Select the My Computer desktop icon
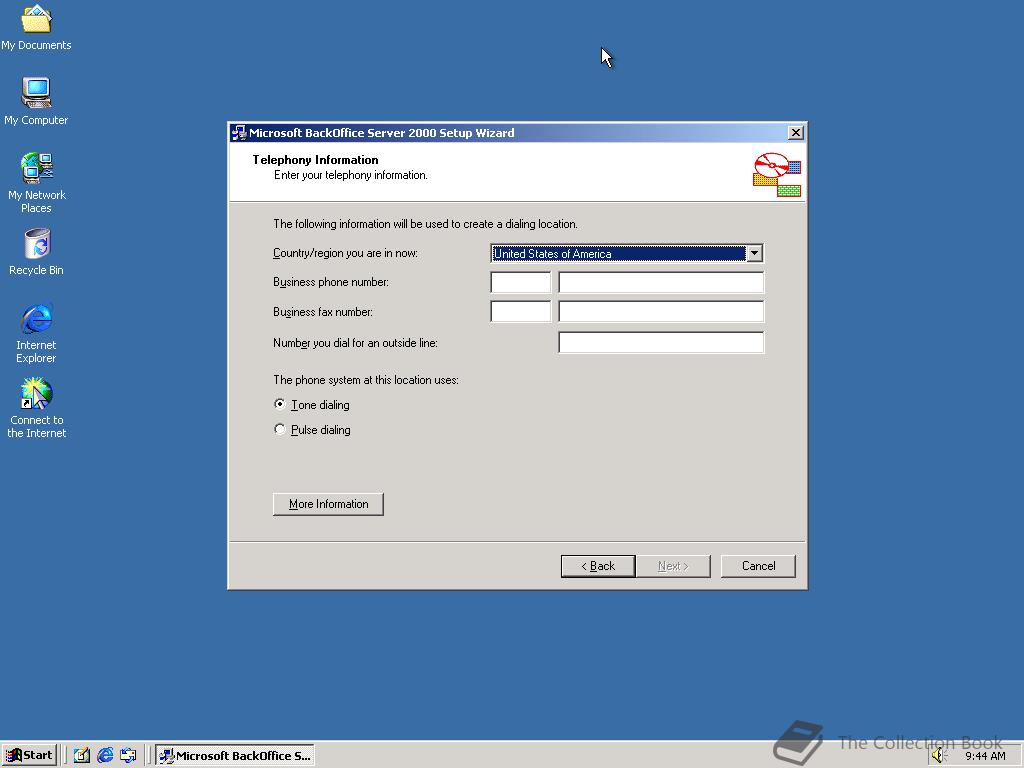The height and width of the screenshot is (768, 1024). coord(36,101)
